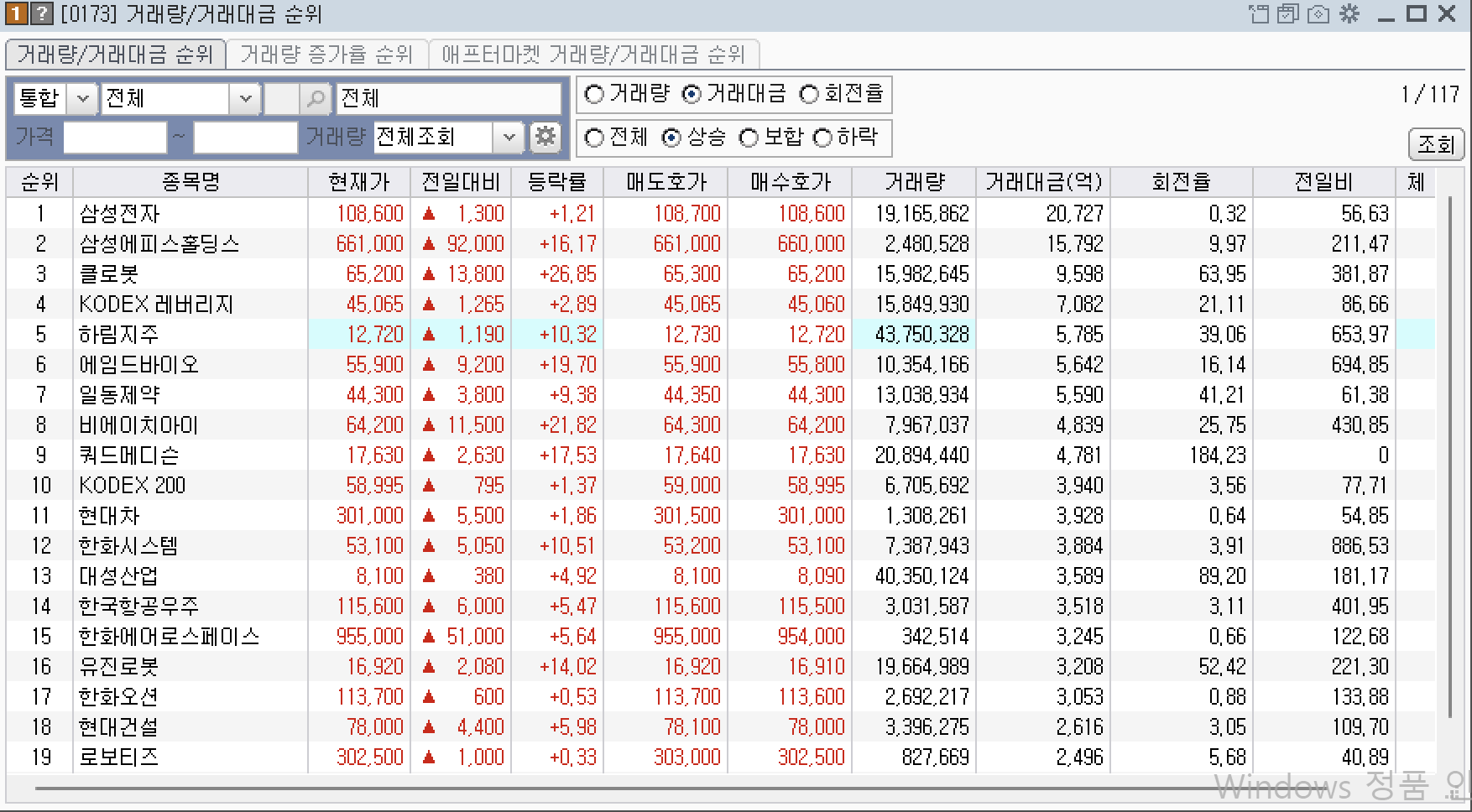Select stock 현대건설
The height and width of the screenshot is (812, 1472).
pyautogui.click(x=119, y=726)
